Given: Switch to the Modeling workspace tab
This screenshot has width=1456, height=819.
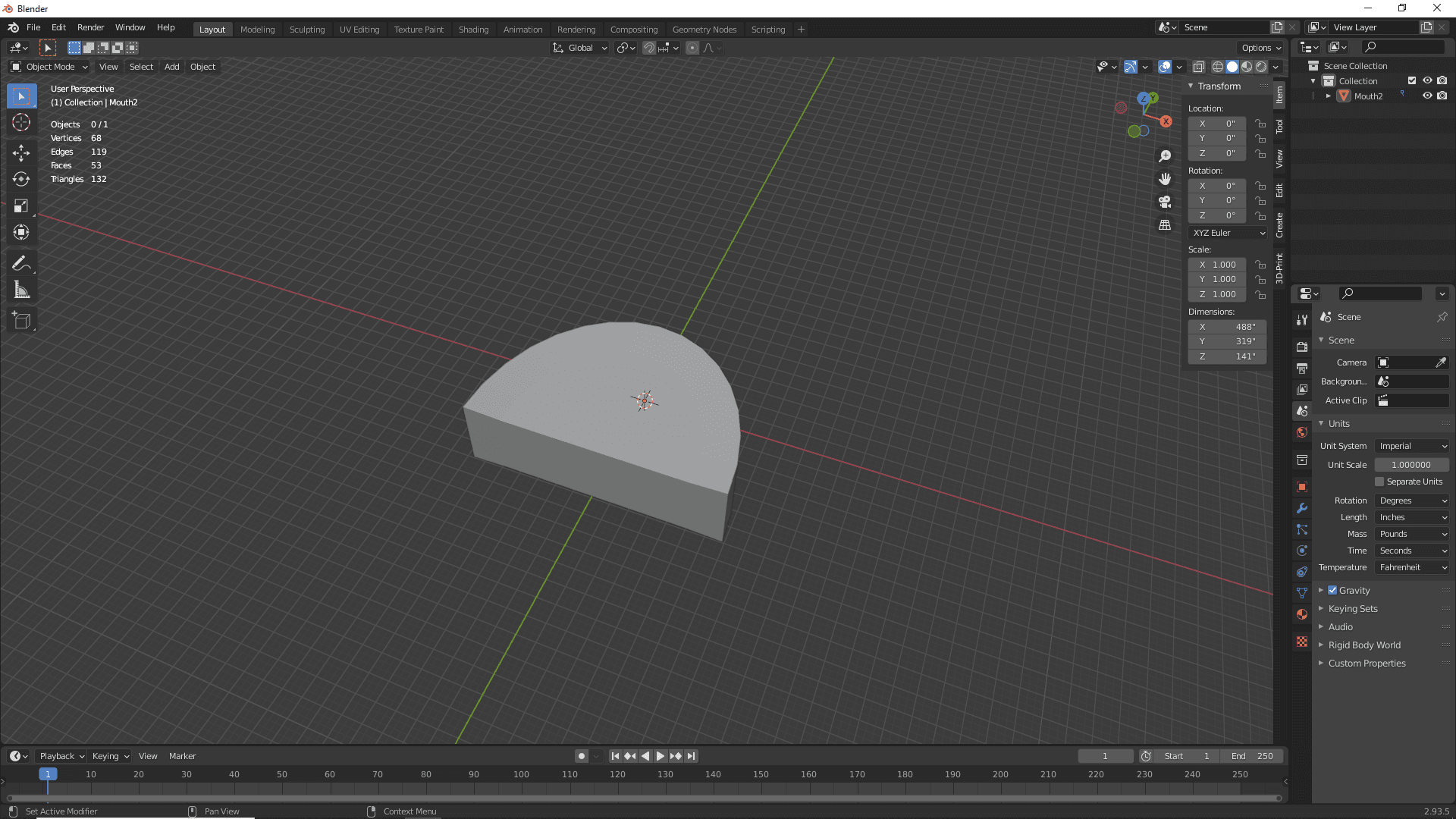Looking at the screenshot, I should 257,29.
